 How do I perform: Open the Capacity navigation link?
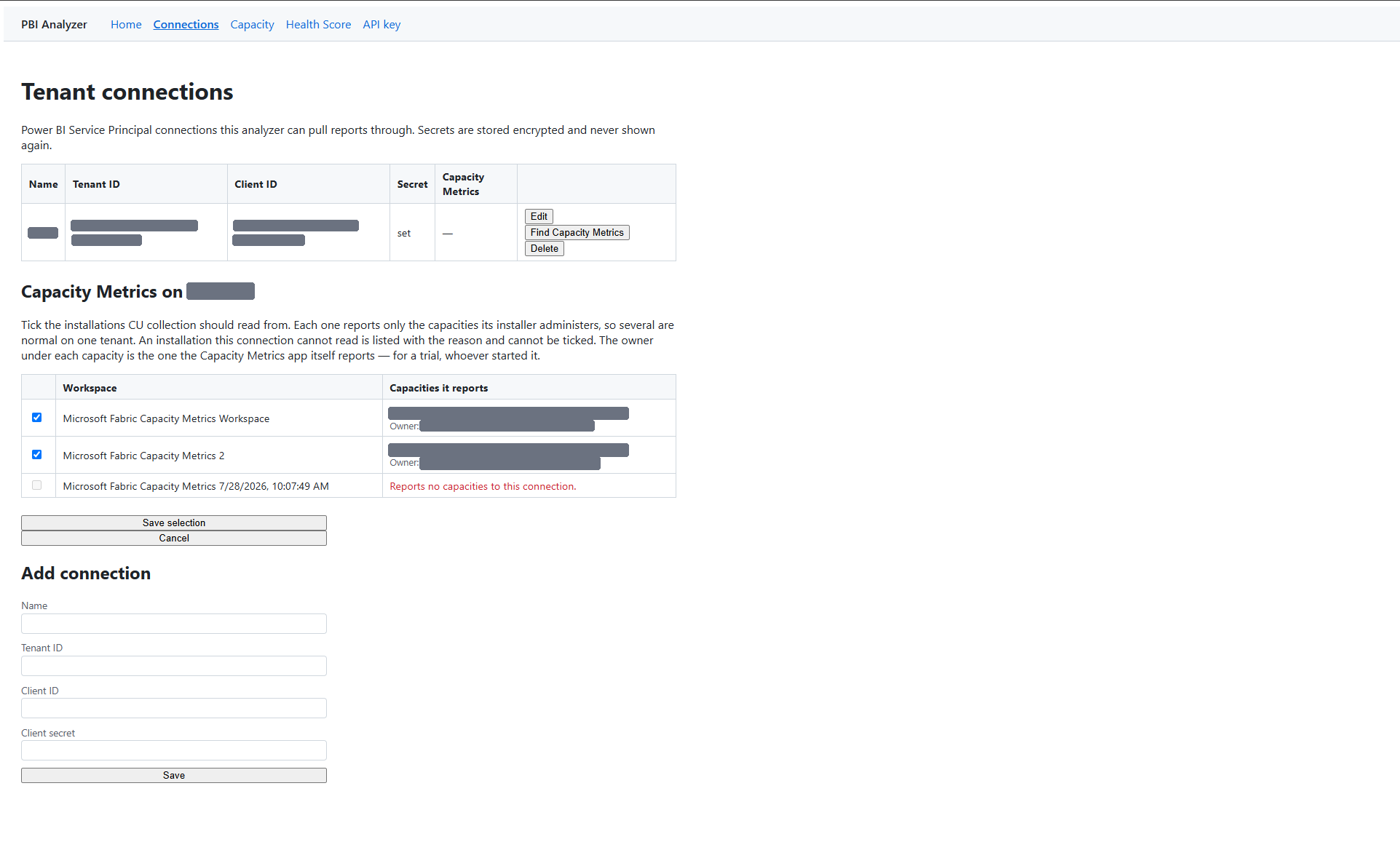point(252,25)
